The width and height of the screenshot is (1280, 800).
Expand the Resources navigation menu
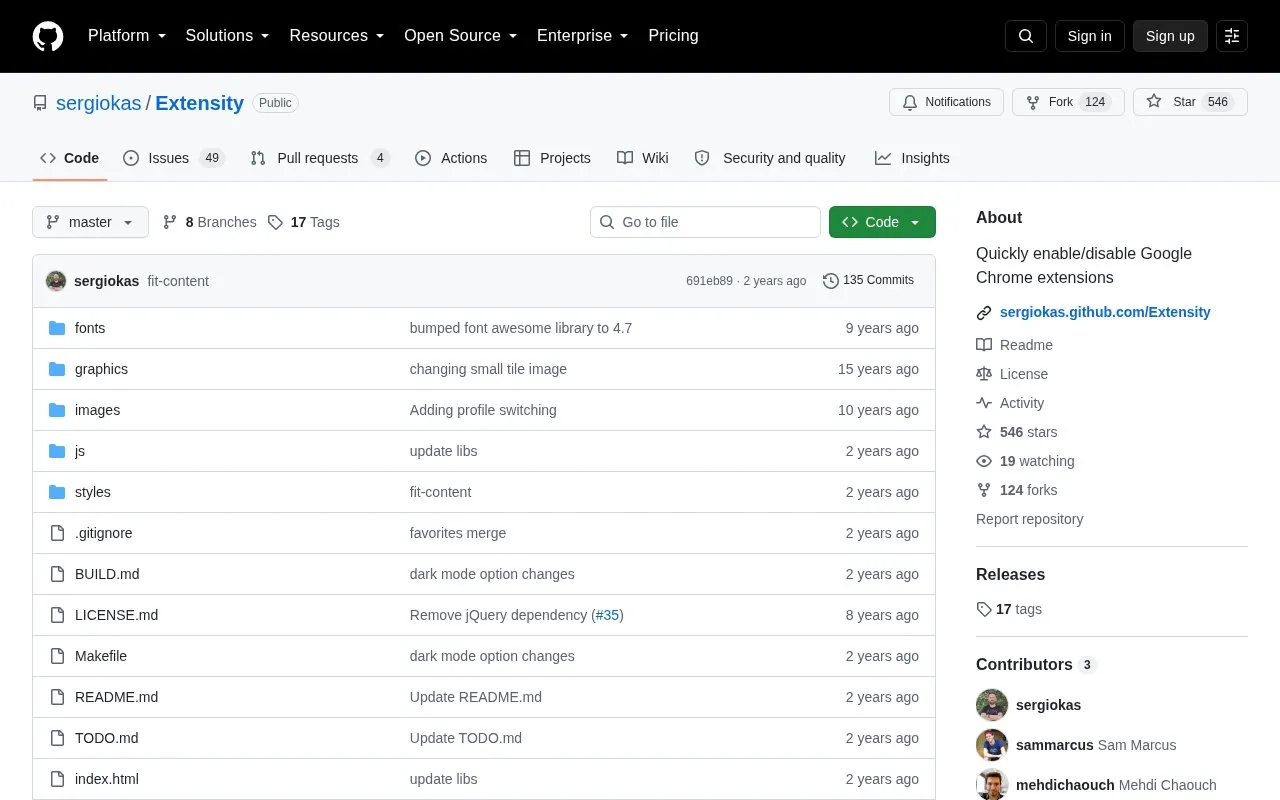337,36
